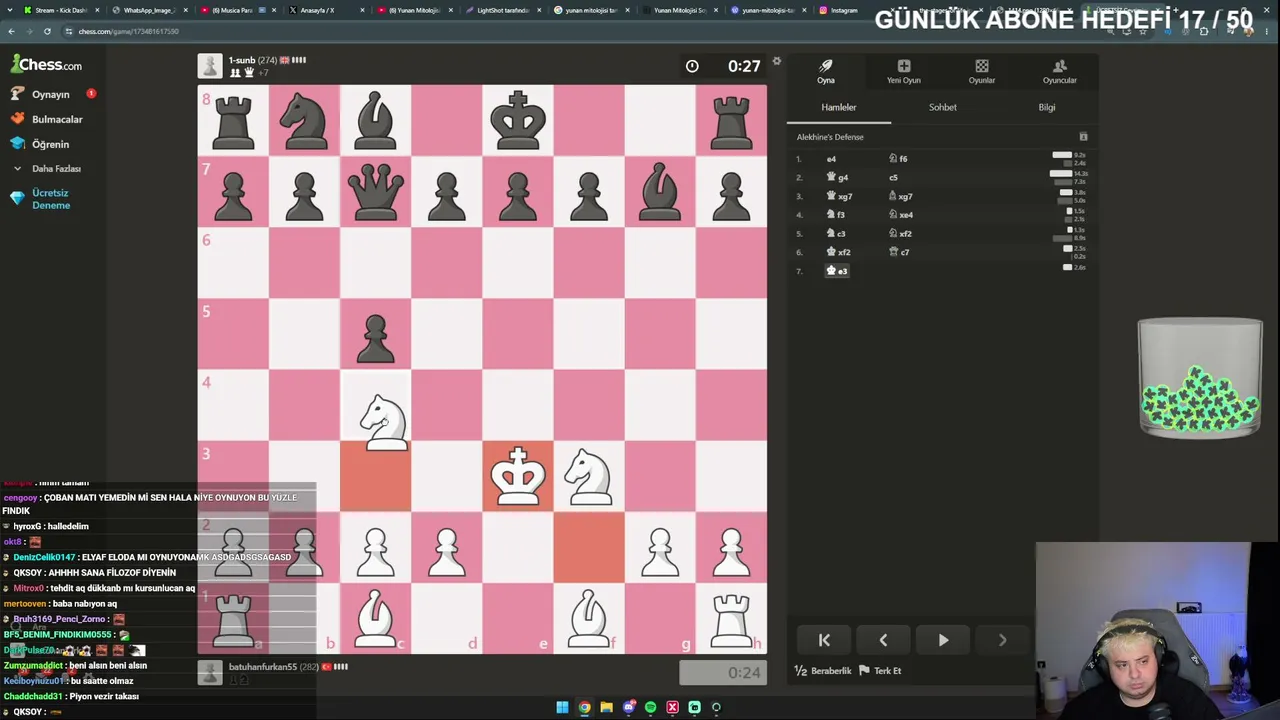This screenshot has width=1280, height=720.
Task: Switch to the Oyna tab
Action: [826, 72]
